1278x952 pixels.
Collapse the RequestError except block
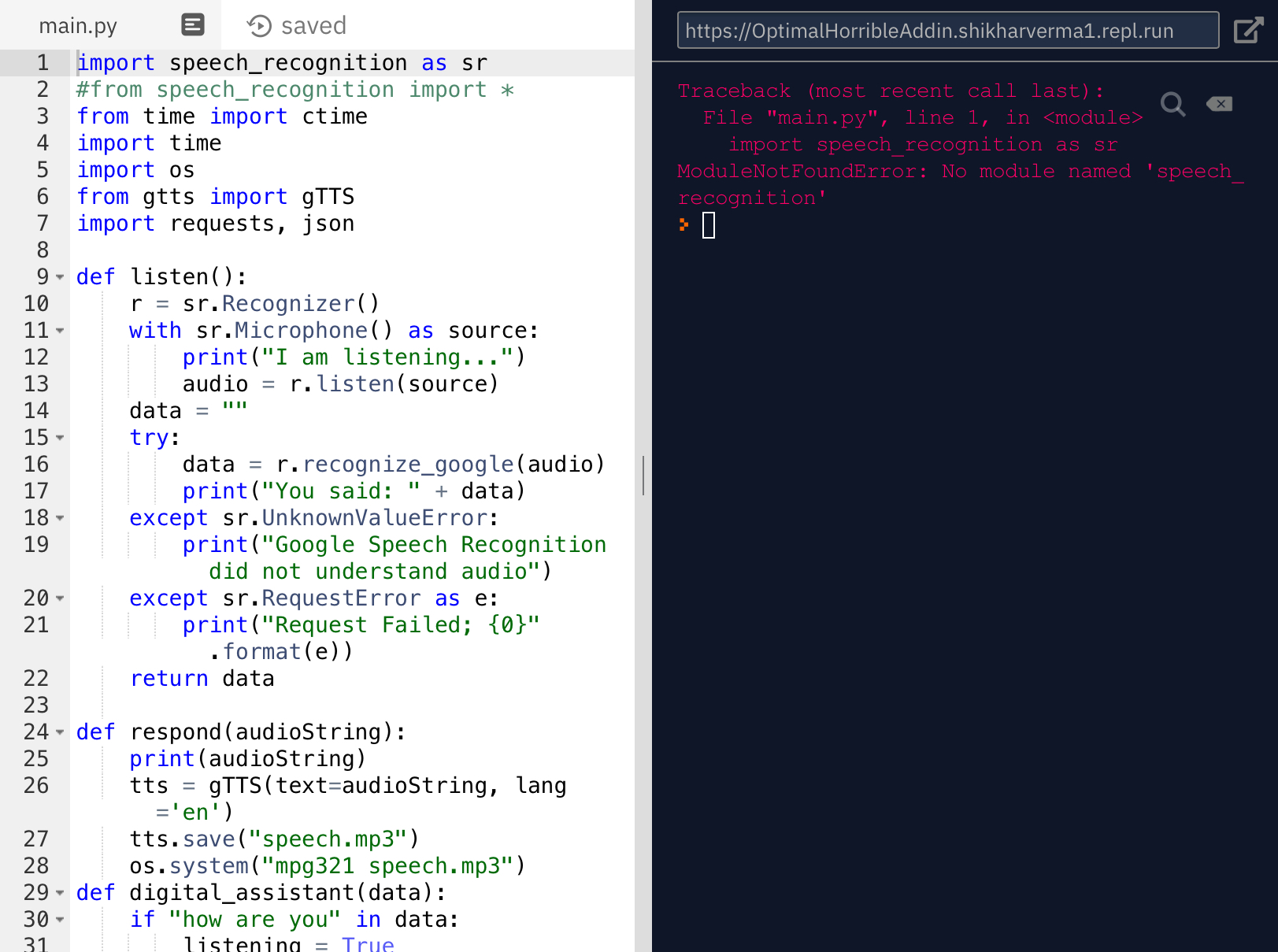59,598
